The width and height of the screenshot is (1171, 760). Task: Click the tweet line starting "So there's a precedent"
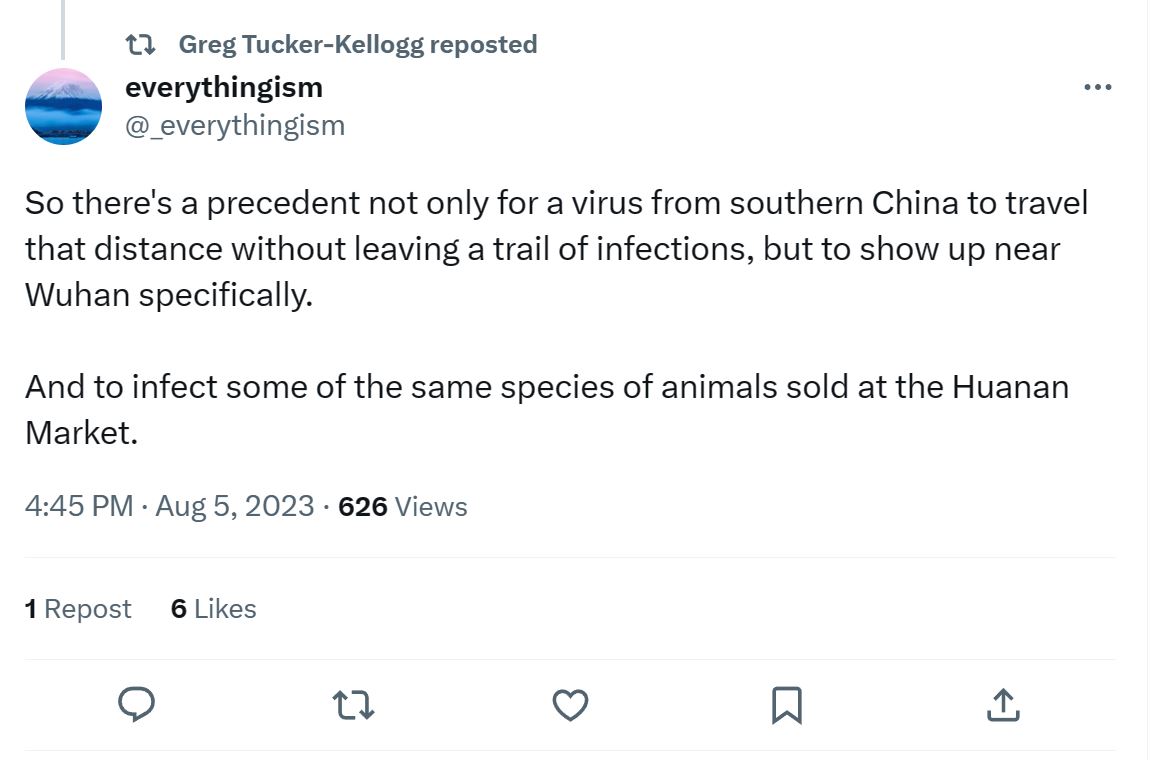pyautogui.click(x=556, y=203)
